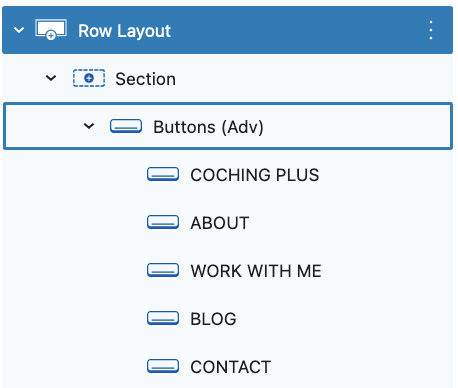This screenshot has height=388, width=458.
Task: Select the WORK WITH ME item
Action: pyautogui.click(x=256, y=271)
